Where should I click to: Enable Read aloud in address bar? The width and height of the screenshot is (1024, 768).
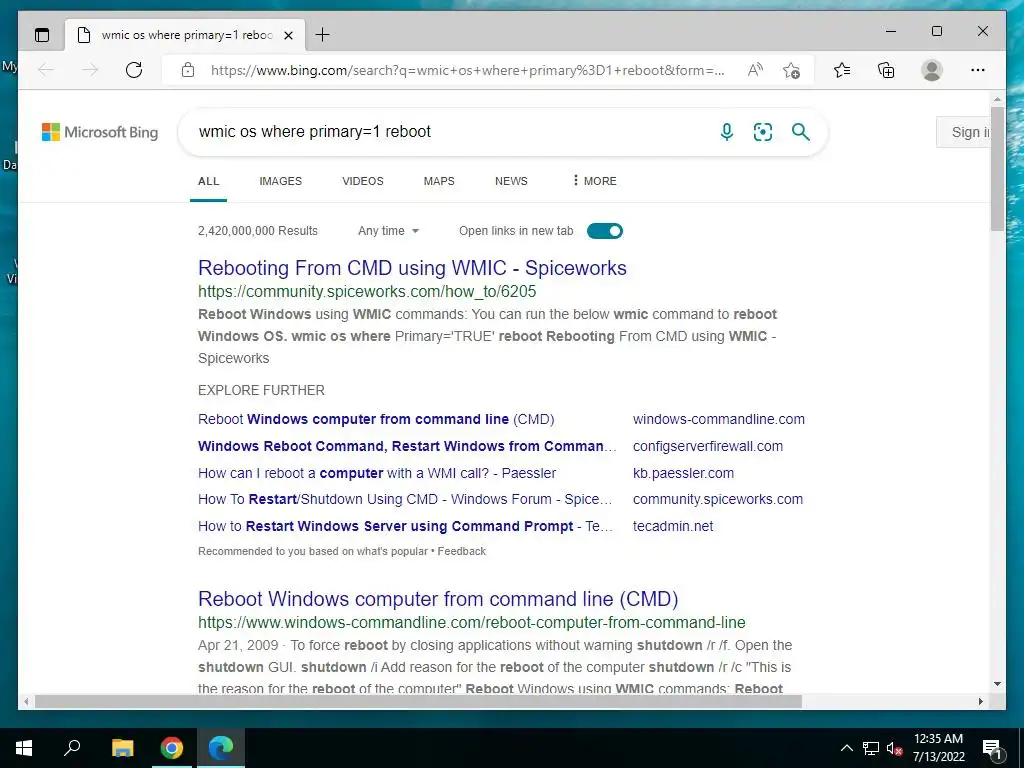755,70
